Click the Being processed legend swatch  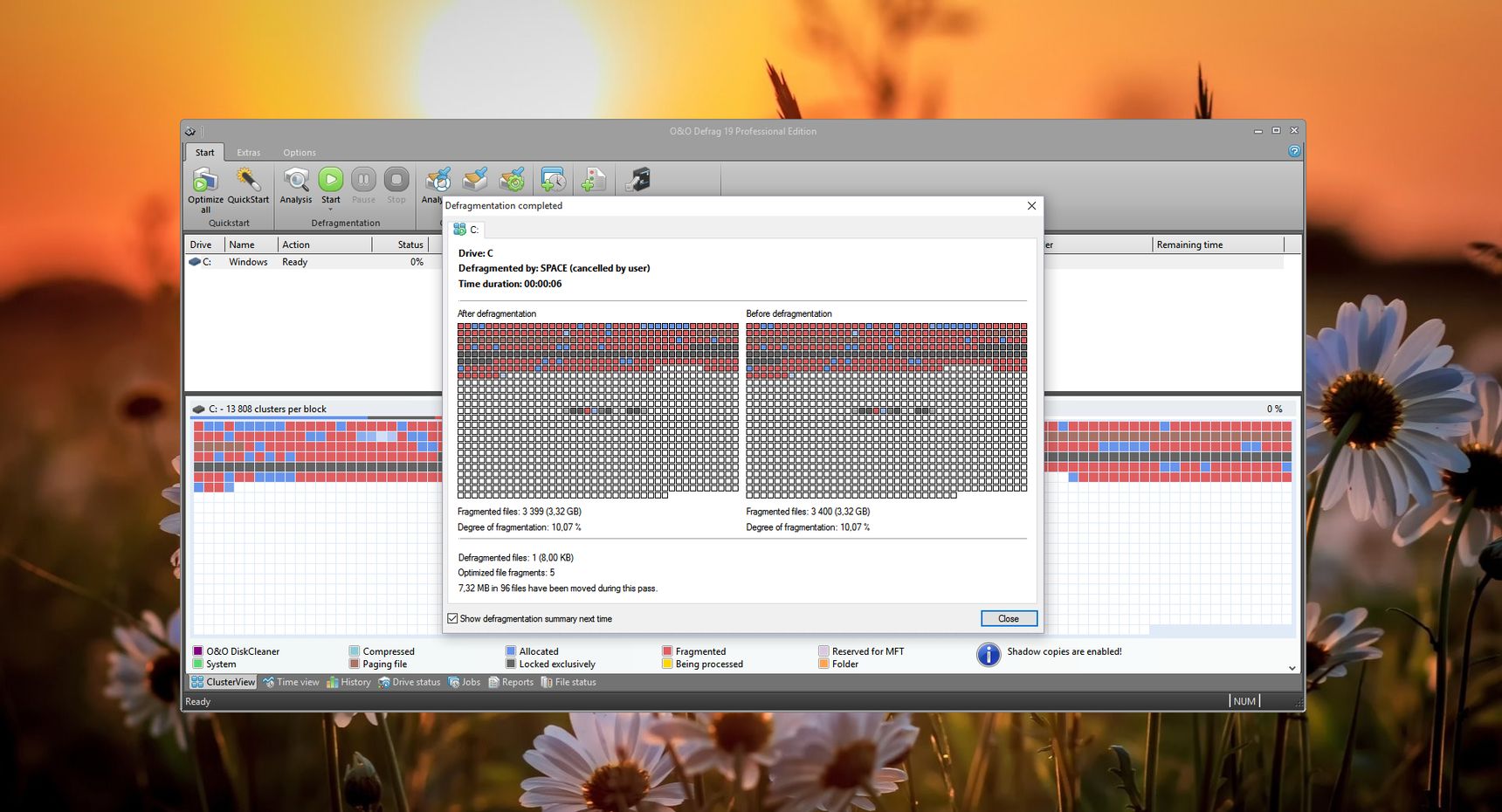[667, 664]
